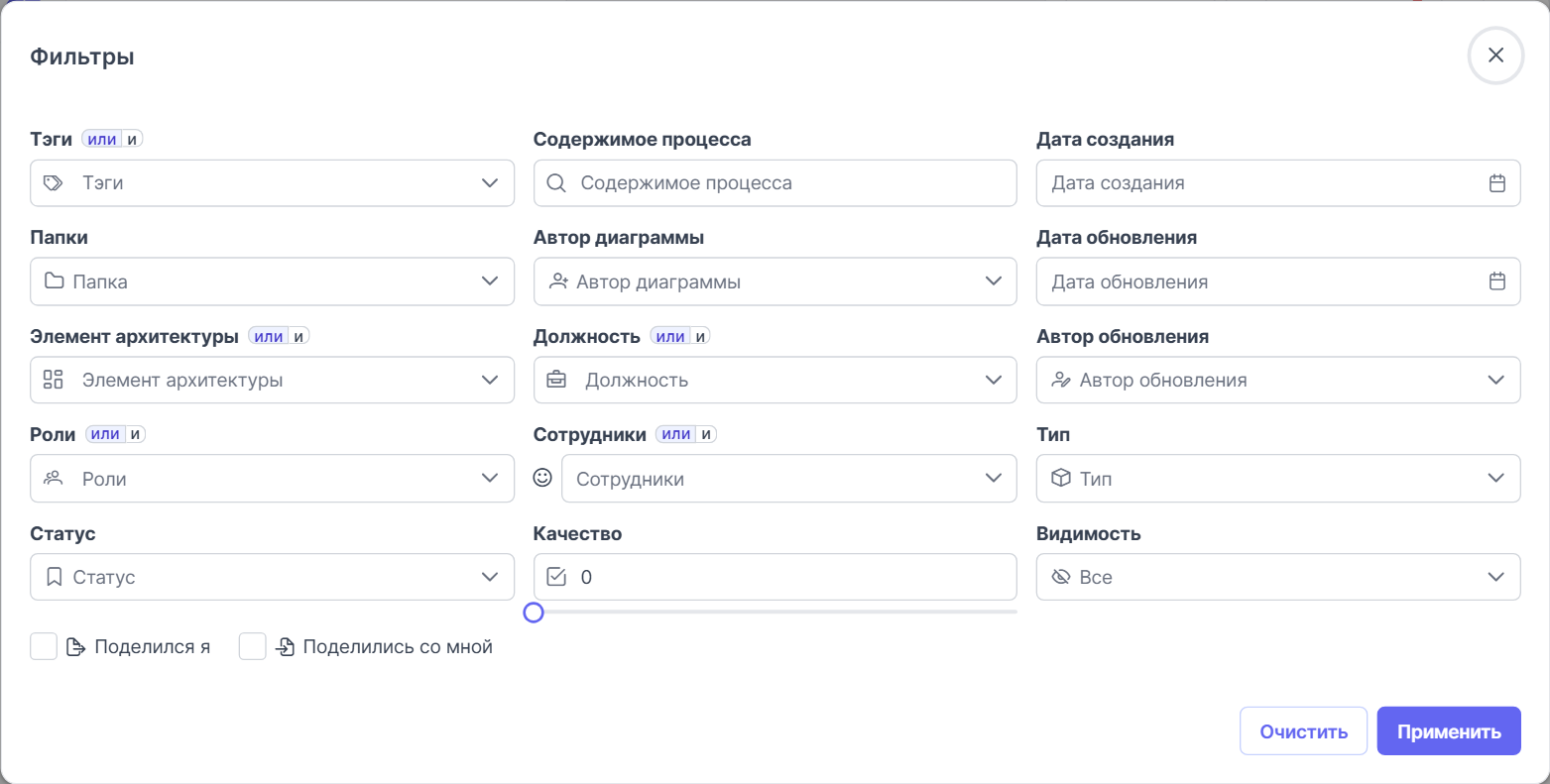Click the cube icon in Тип field
This screenshot has height=784, width=1550.
(x=1061, y=479)
